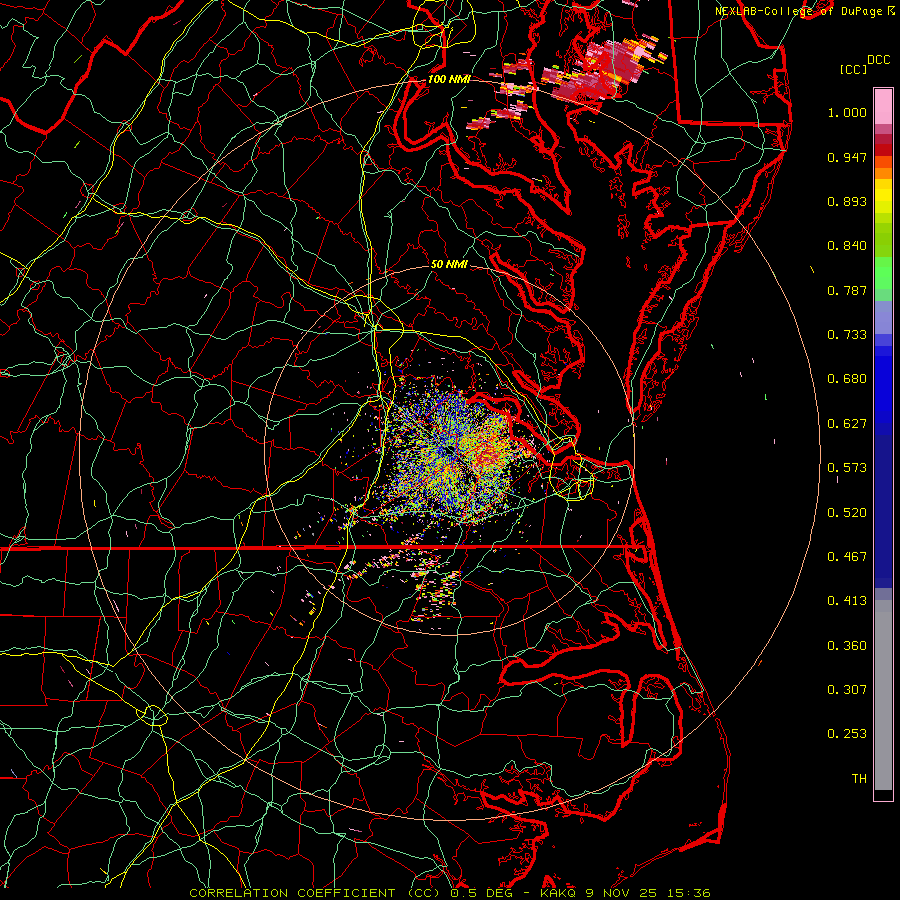The height and width of the screenshot is (900, 900).
Task: Click the 0.360 scale value
Action: click(x=847, y=646)
